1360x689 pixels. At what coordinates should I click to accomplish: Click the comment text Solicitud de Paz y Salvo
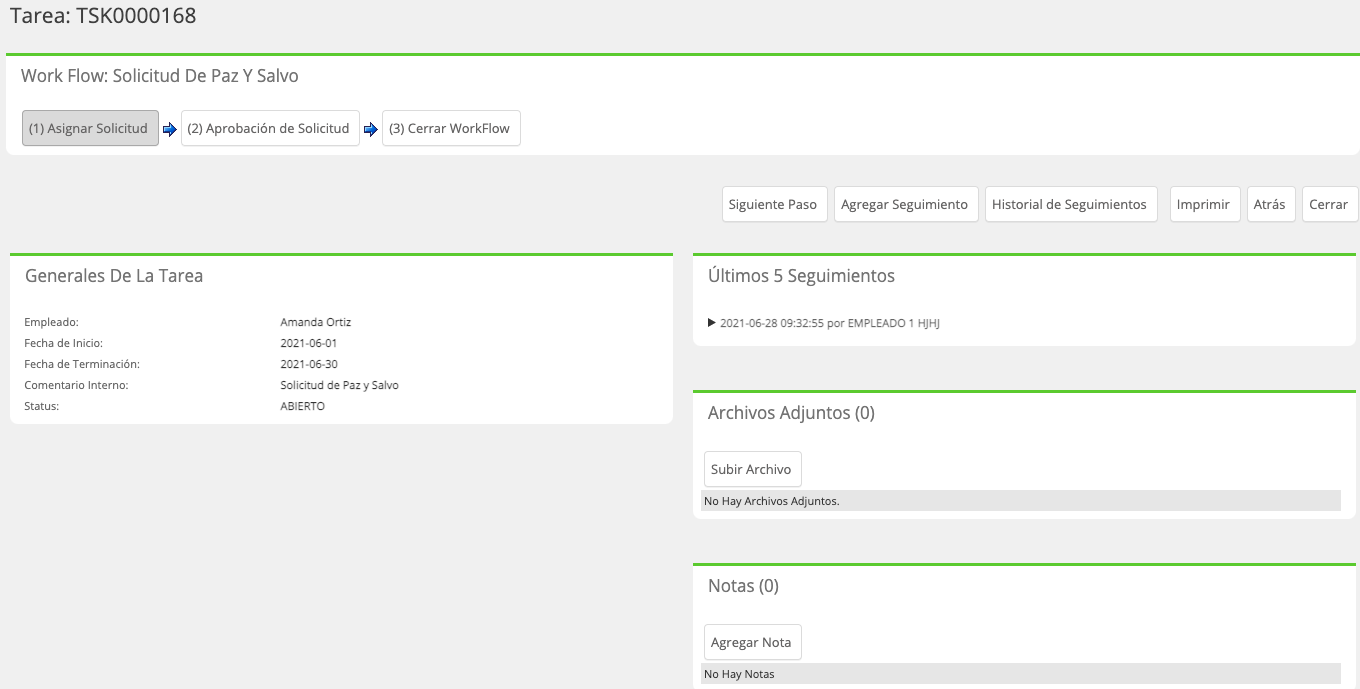coord(340,385)
